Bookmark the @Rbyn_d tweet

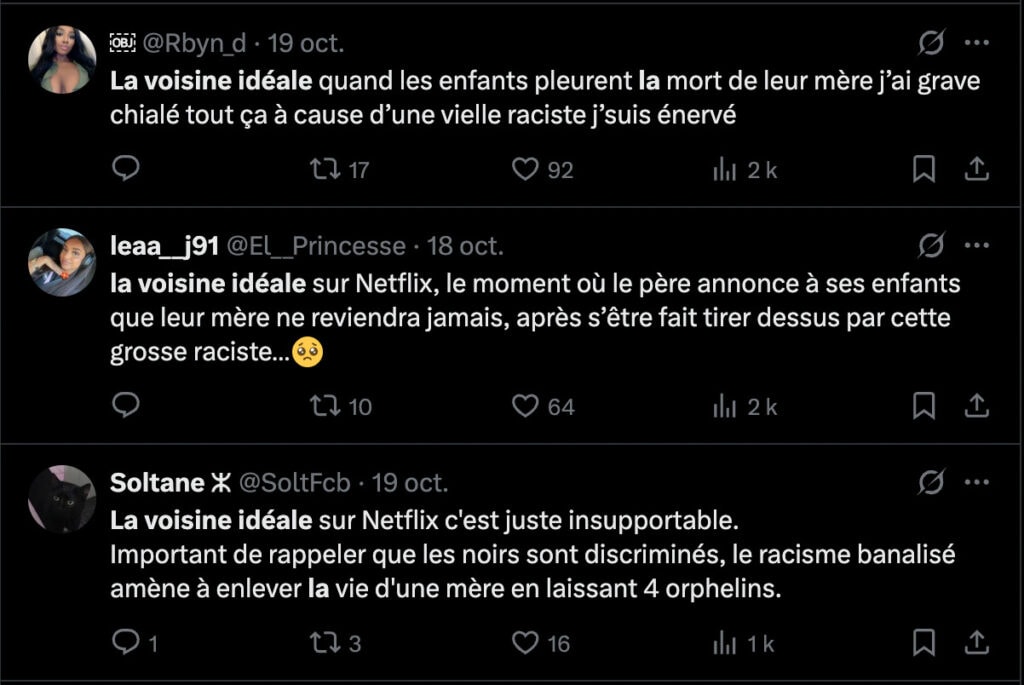(924, 169)
